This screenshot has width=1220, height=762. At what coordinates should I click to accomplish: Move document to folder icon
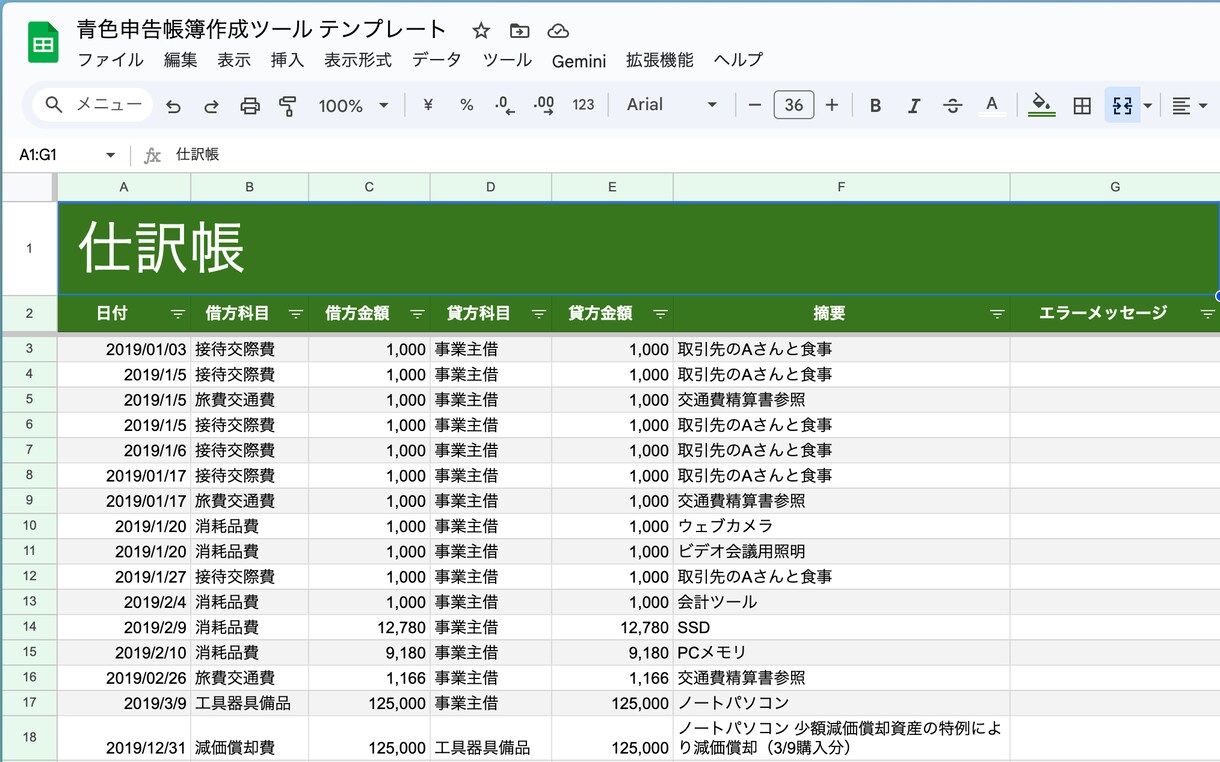[519, 30]
